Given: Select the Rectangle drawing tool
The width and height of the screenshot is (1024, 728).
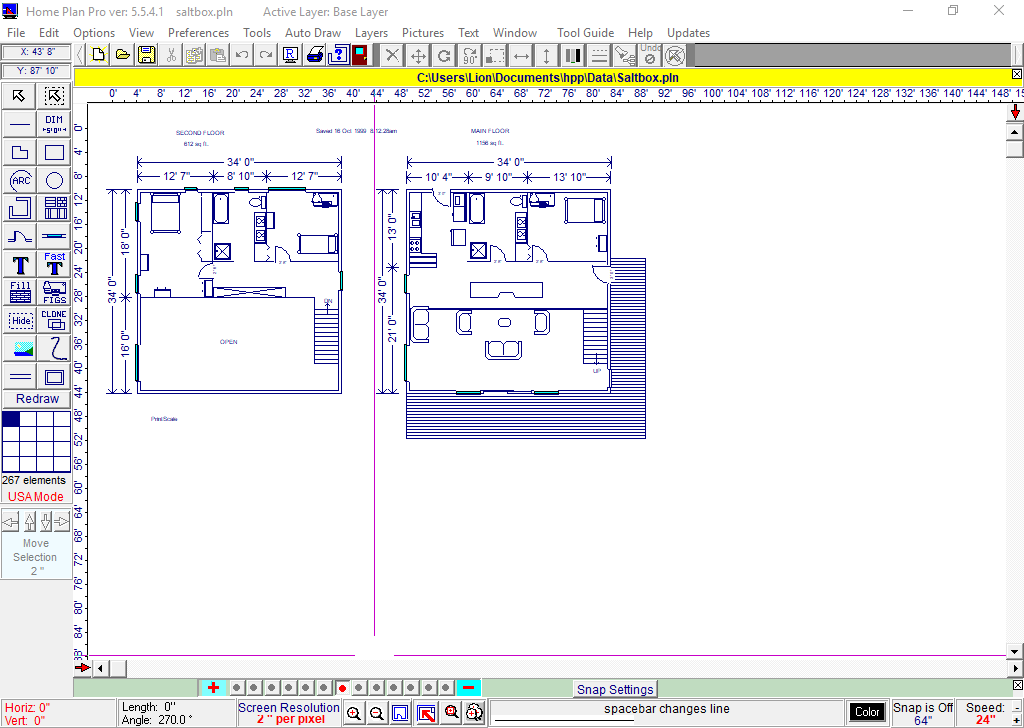Looking at the screenshot, I should coord(54,152).
